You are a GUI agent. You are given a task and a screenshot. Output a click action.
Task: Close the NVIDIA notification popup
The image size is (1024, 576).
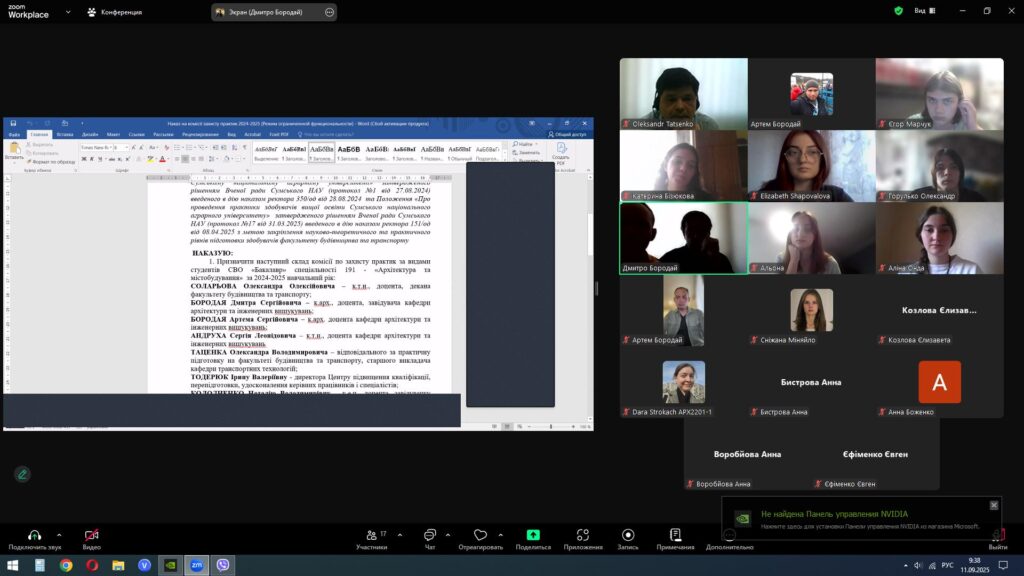click(994, 505)
